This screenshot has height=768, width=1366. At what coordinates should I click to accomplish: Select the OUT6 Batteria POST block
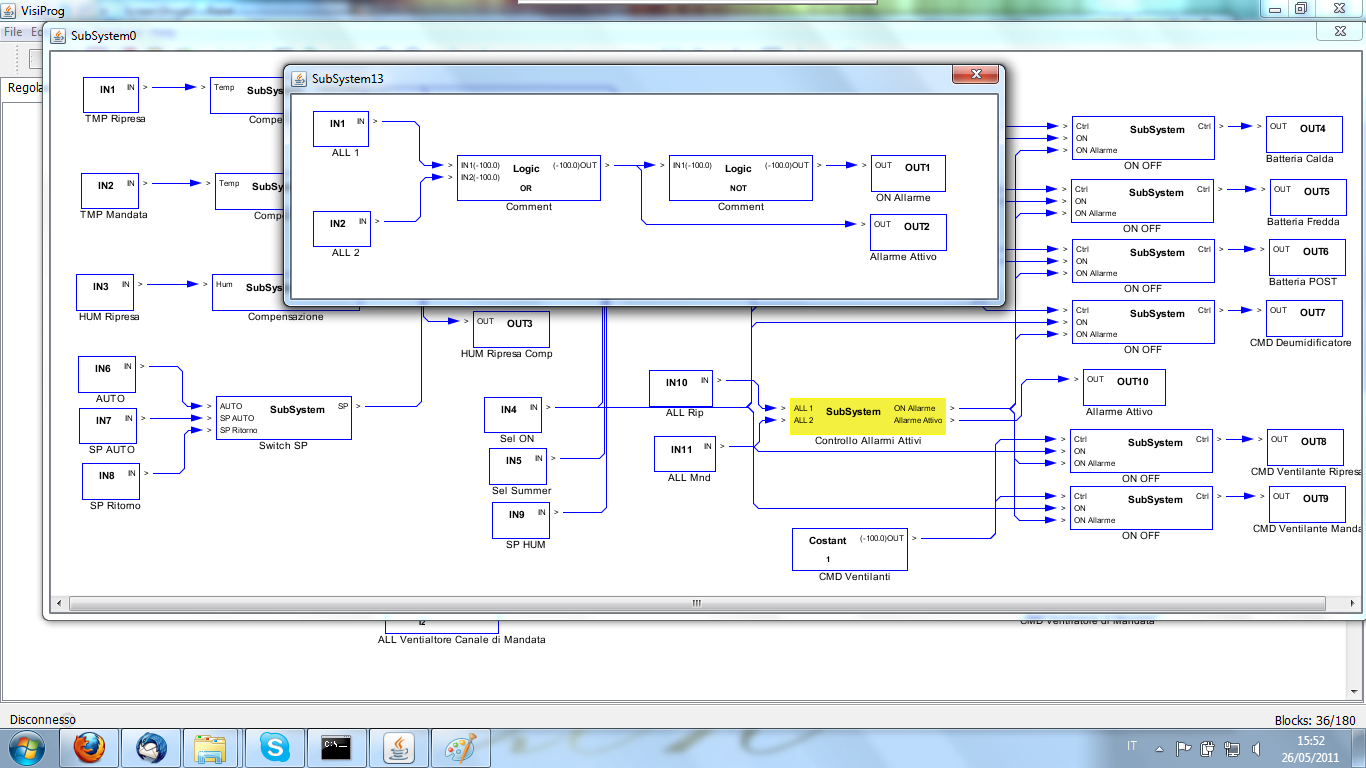[x=1306, y=257]
